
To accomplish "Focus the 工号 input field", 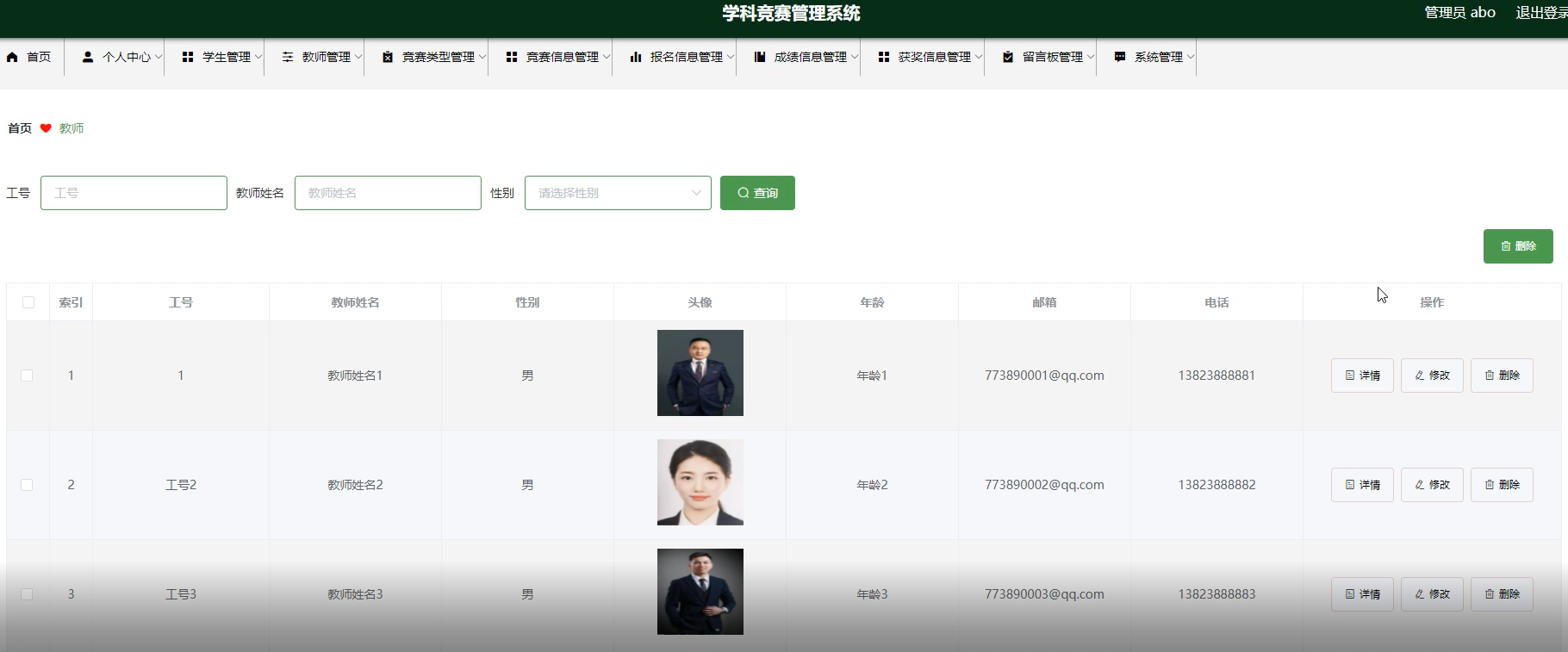I will 134,193.
